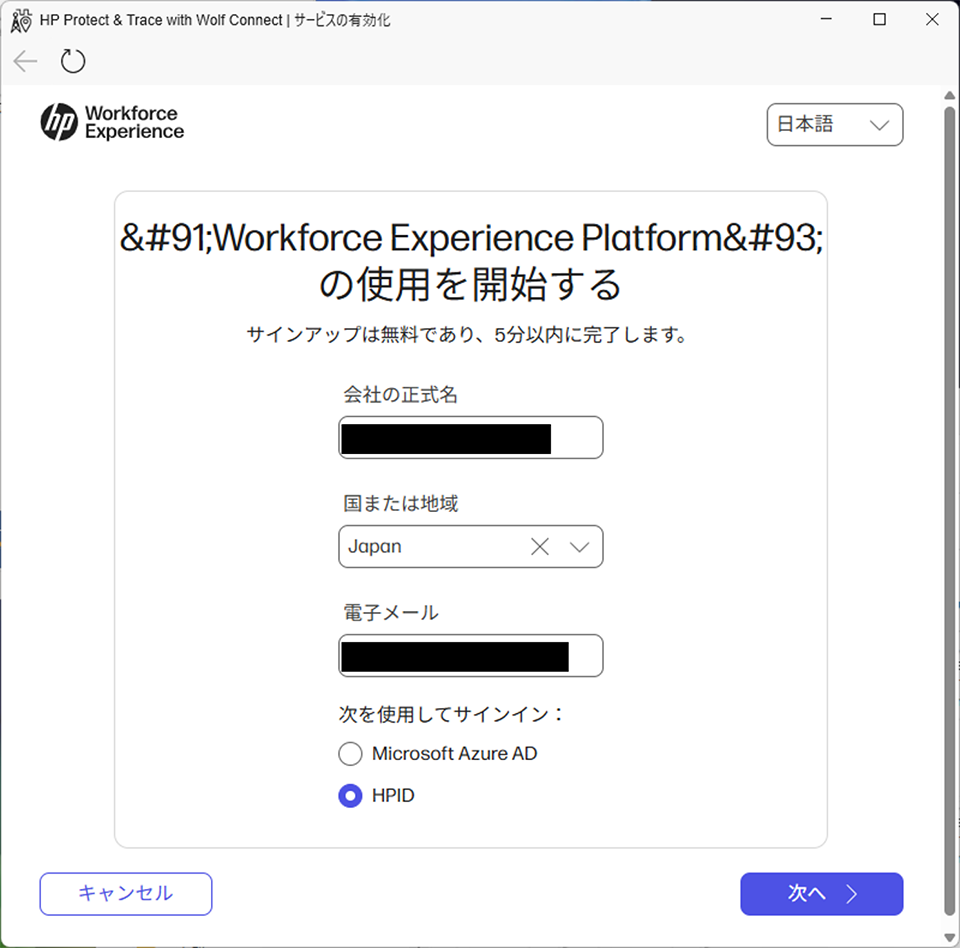Click the 会社の正式名 input field

(470, 438)
